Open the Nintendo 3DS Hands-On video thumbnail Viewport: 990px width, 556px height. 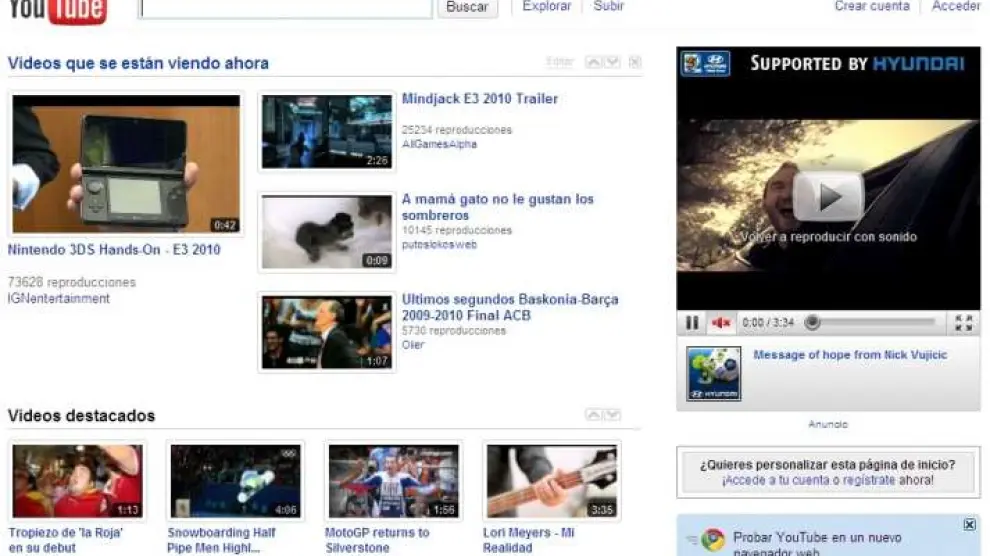[126, 164]
